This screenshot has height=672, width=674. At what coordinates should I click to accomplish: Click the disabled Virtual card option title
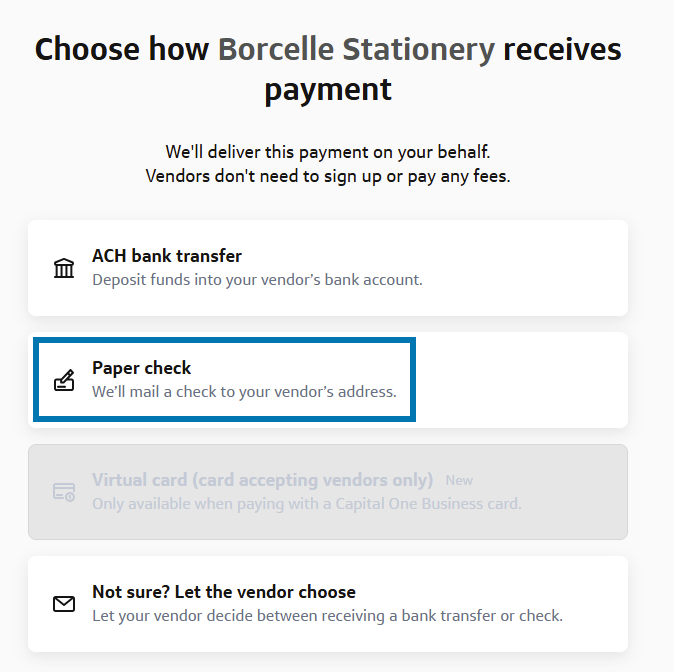pyautogui.click(x=262, y=480)
